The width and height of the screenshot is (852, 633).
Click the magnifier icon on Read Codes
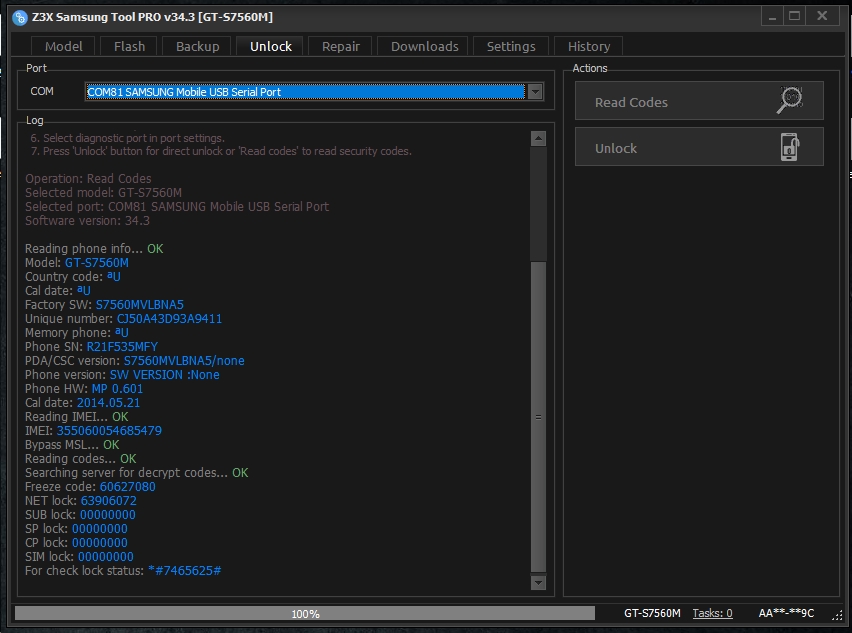[789, 100]
